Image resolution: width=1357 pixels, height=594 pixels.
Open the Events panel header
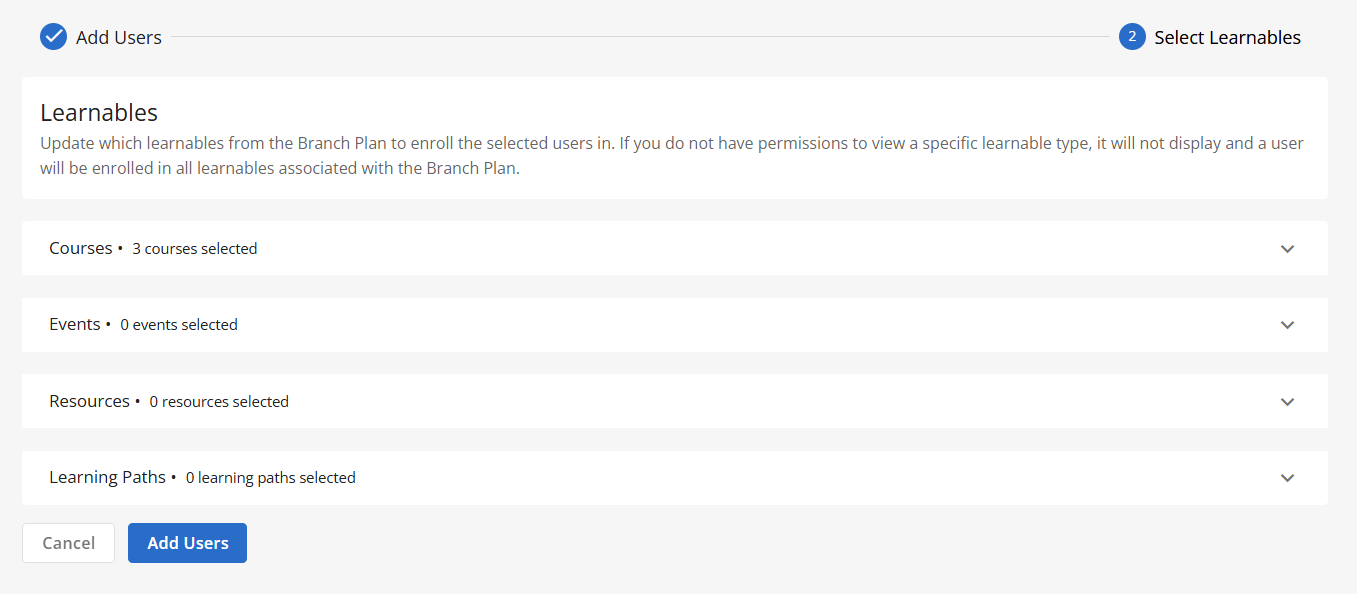[675, 325]
